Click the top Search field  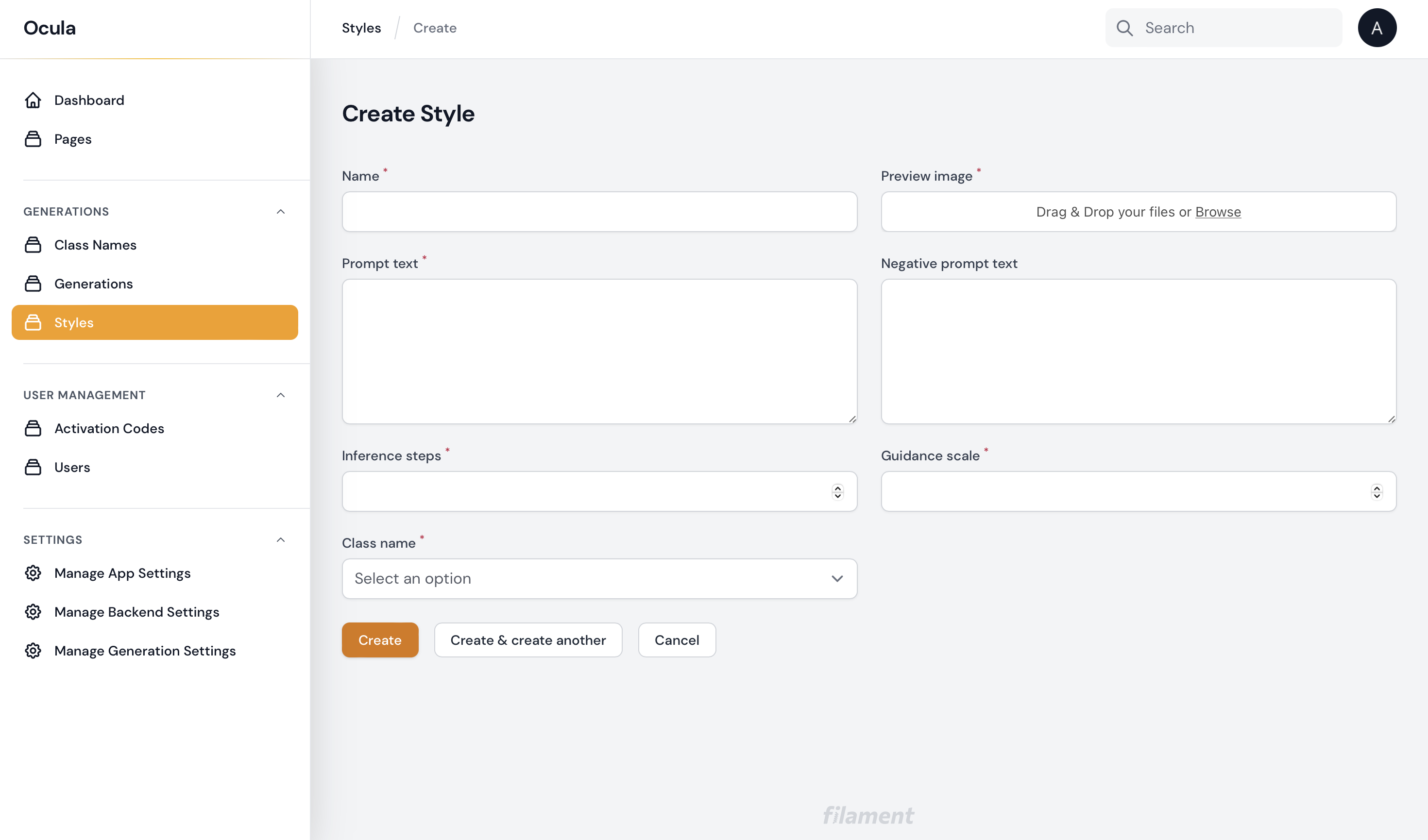[1224, 28]
